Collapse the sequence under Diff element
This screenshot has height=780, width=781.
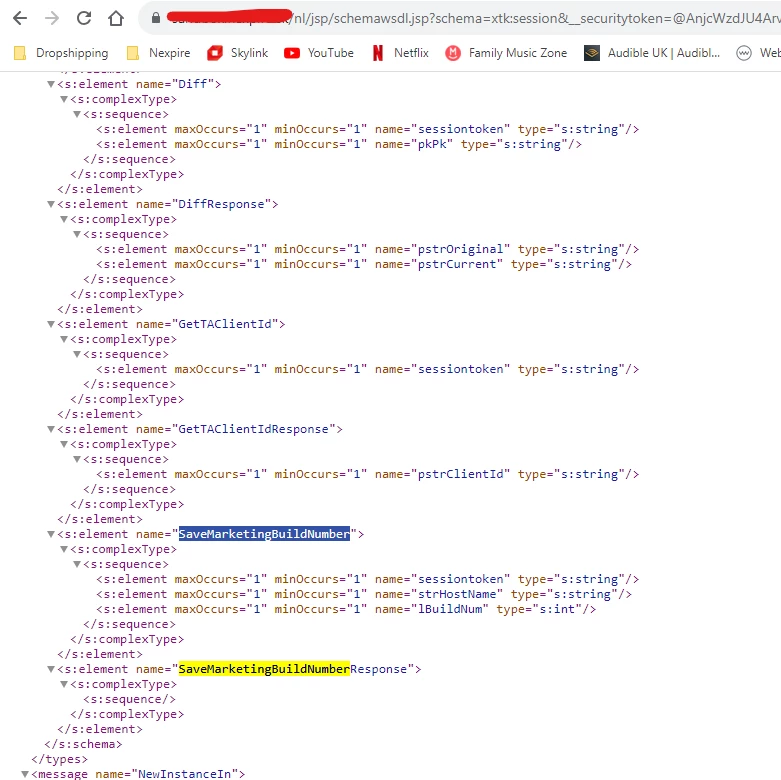coord(77,114)
